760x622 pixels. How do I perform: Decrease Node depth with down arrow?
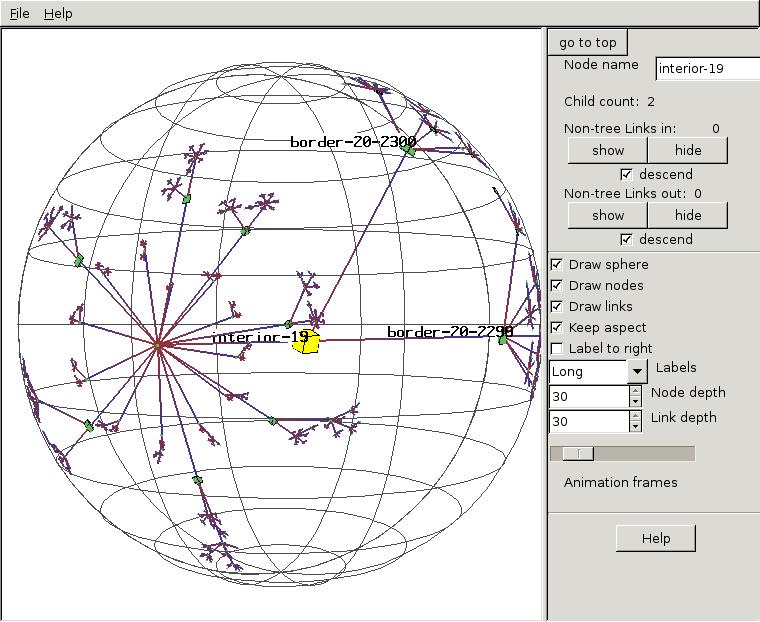[635, 402]
